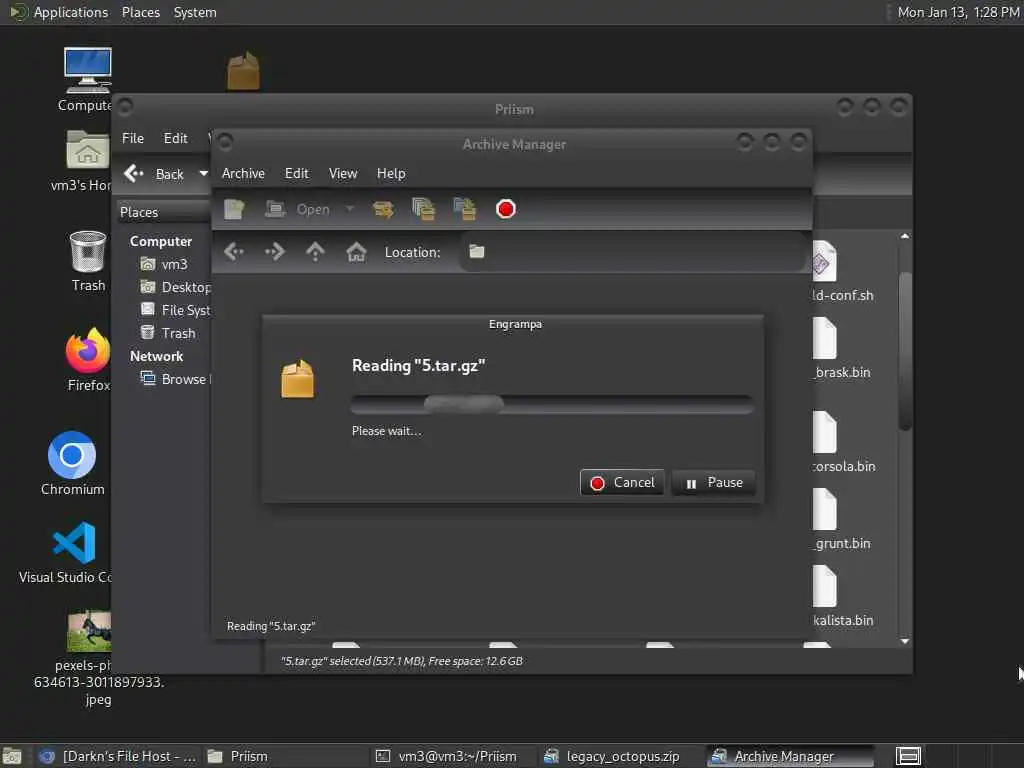Click the workspace switcher in bottom panel
Image resolution: width=1024 pixels, height=768 pixels.
[908, 756]
